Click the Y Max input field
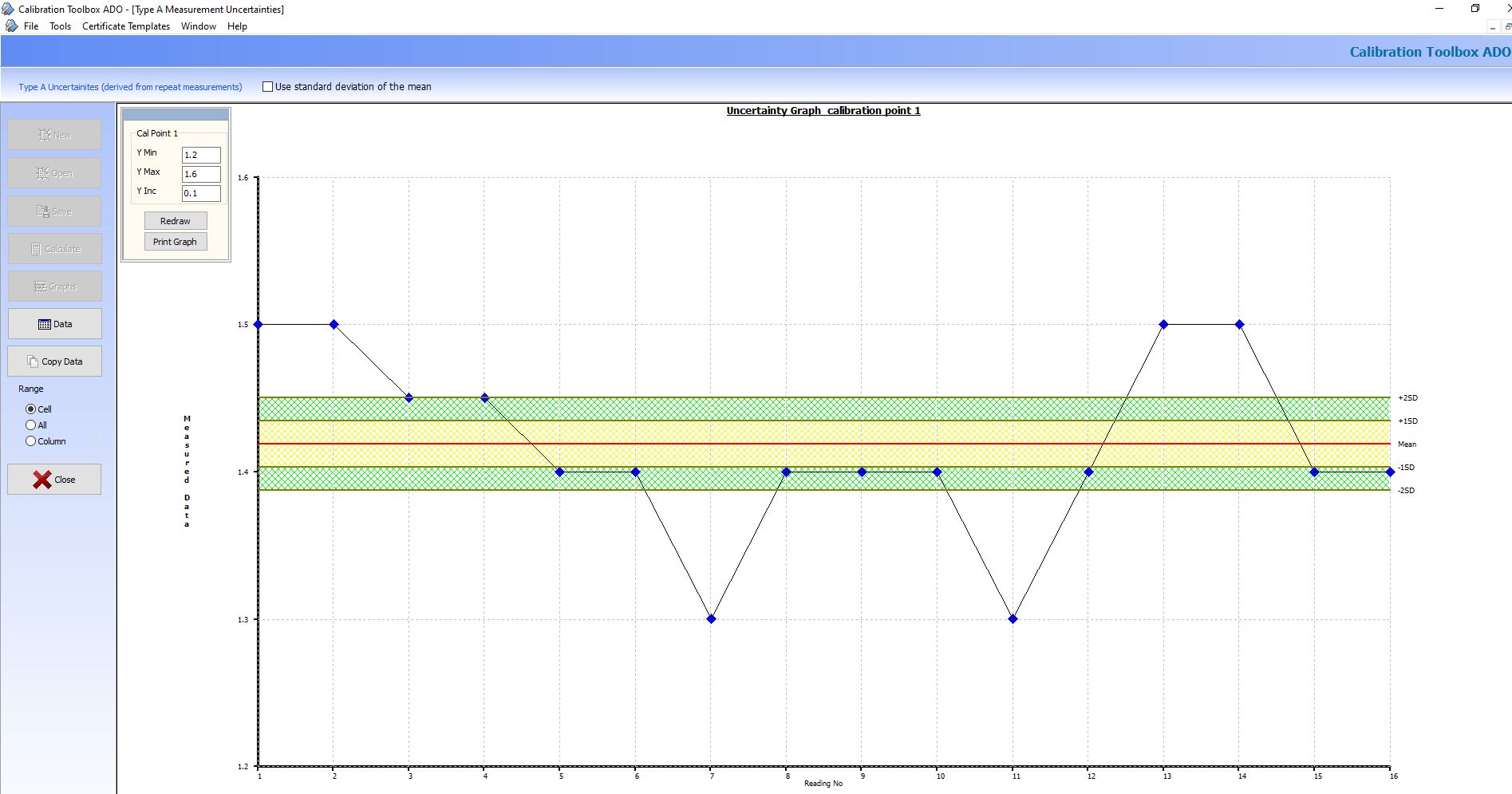This screenshot has height=794, width=1512. click(x=201, y=174)
